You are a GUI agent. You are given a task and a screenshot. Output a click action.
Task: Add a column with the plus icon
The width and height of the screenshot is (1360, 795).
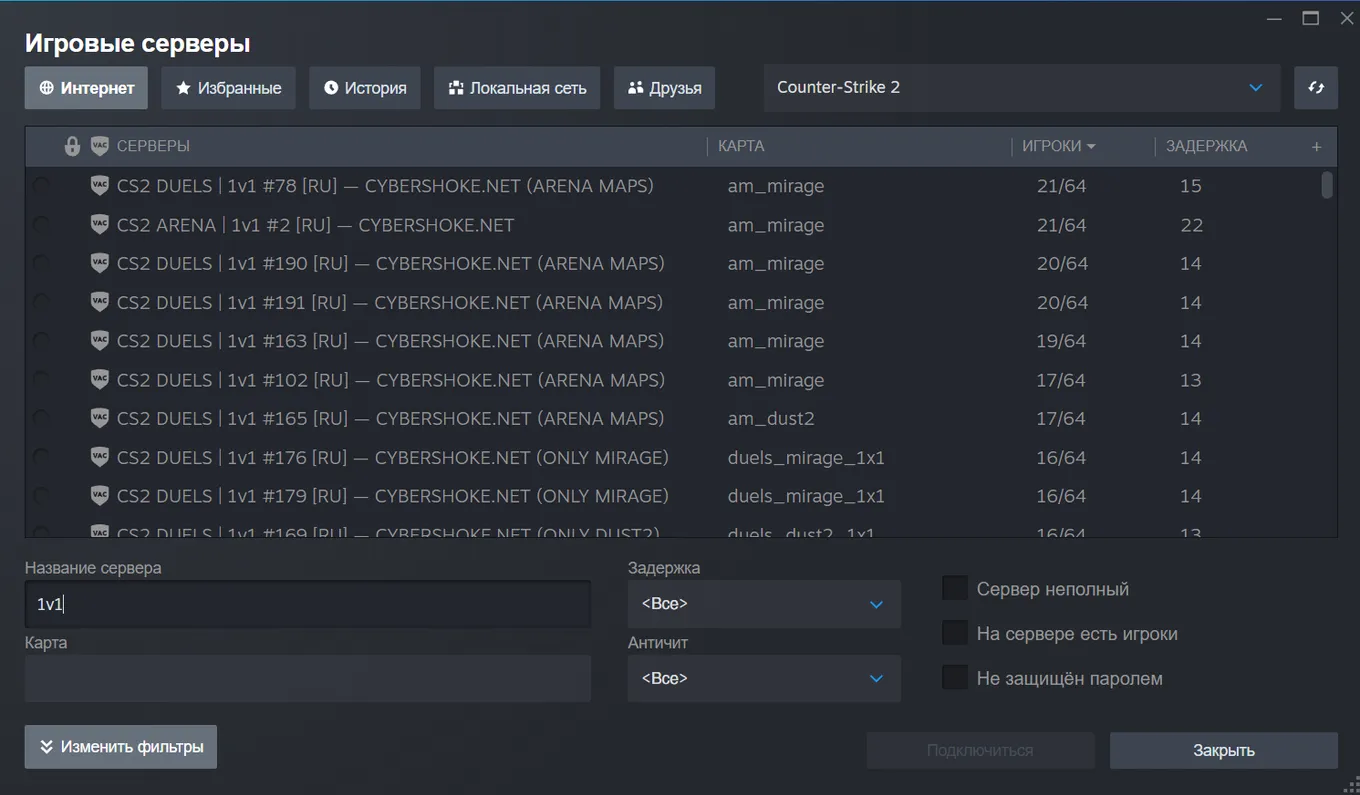(x=1316, y=147)
